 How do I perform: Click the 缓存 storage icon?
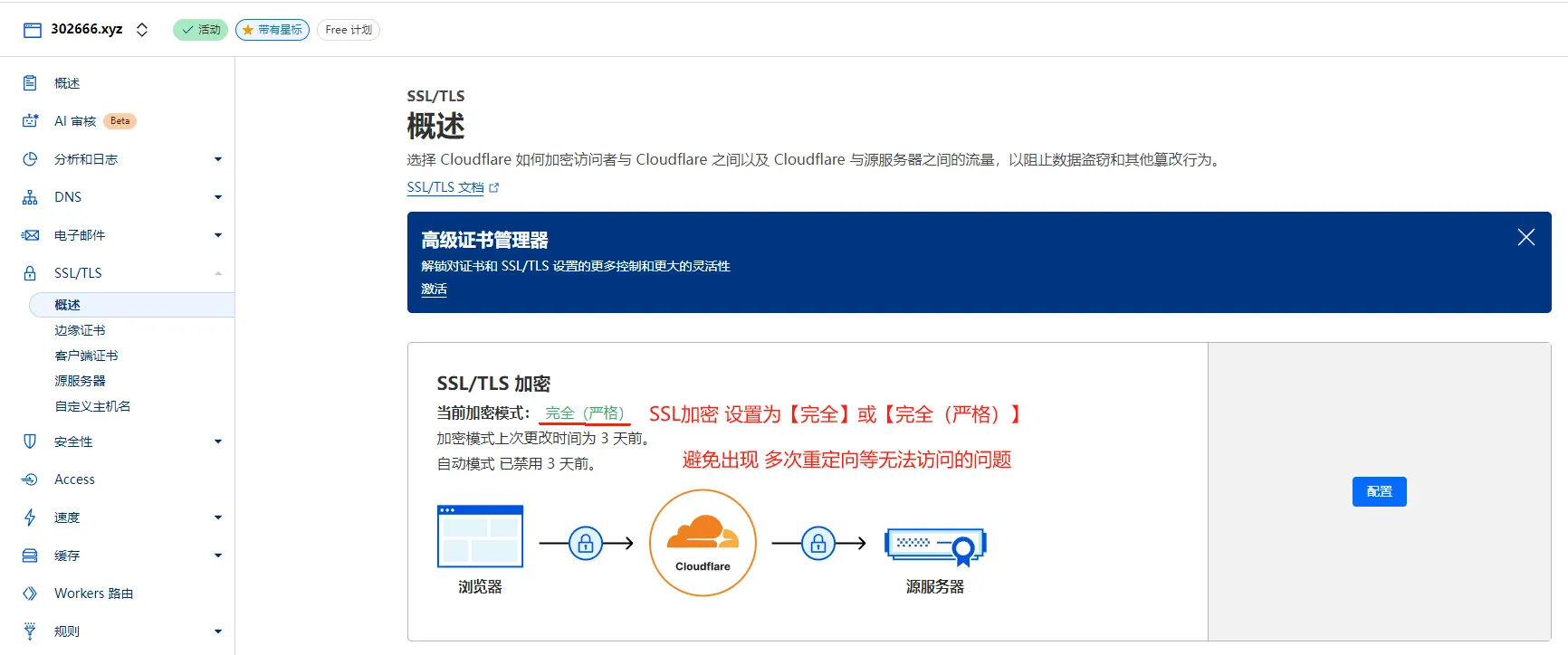pyautogui.click(x=30, y=555)
